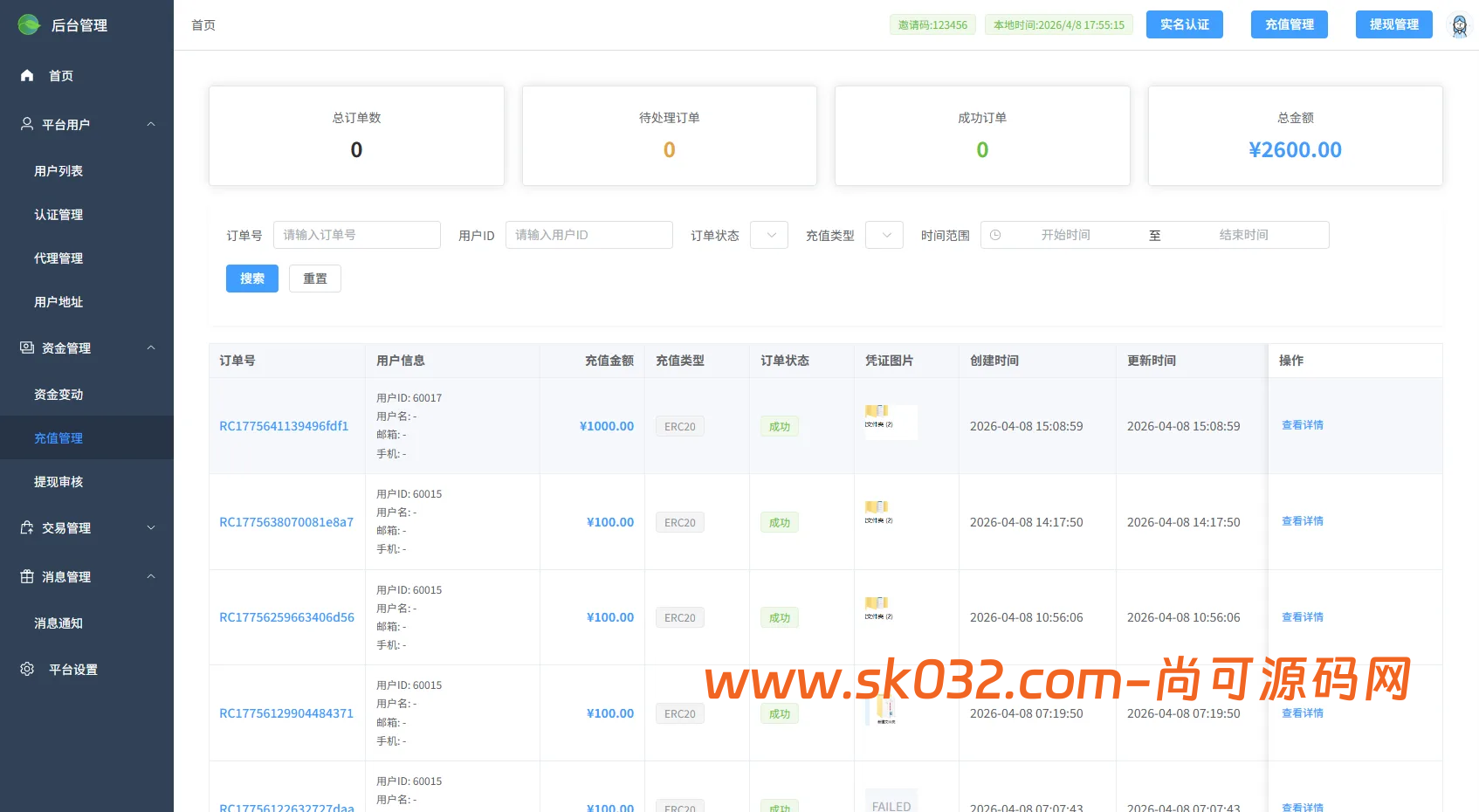1479x812 pixels.
Task: Open the user avatar in header
Action: pos(1459,24)
